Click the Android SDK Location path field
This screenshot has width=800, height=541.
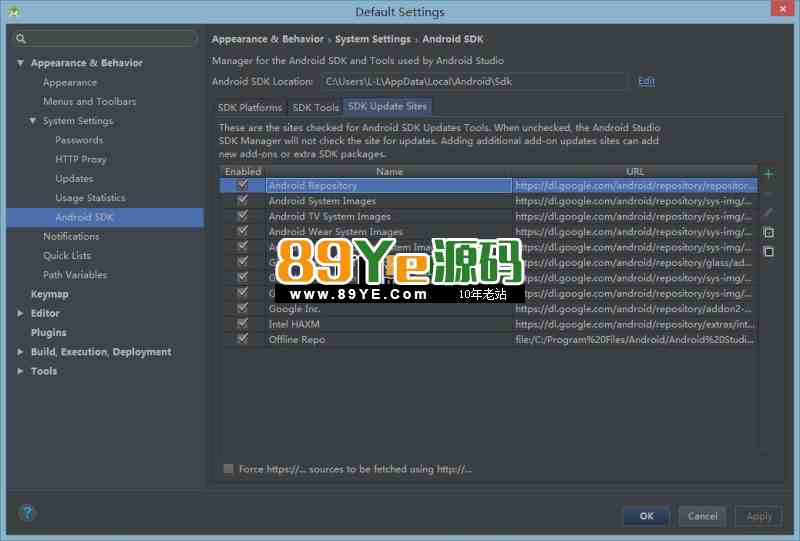473,82
